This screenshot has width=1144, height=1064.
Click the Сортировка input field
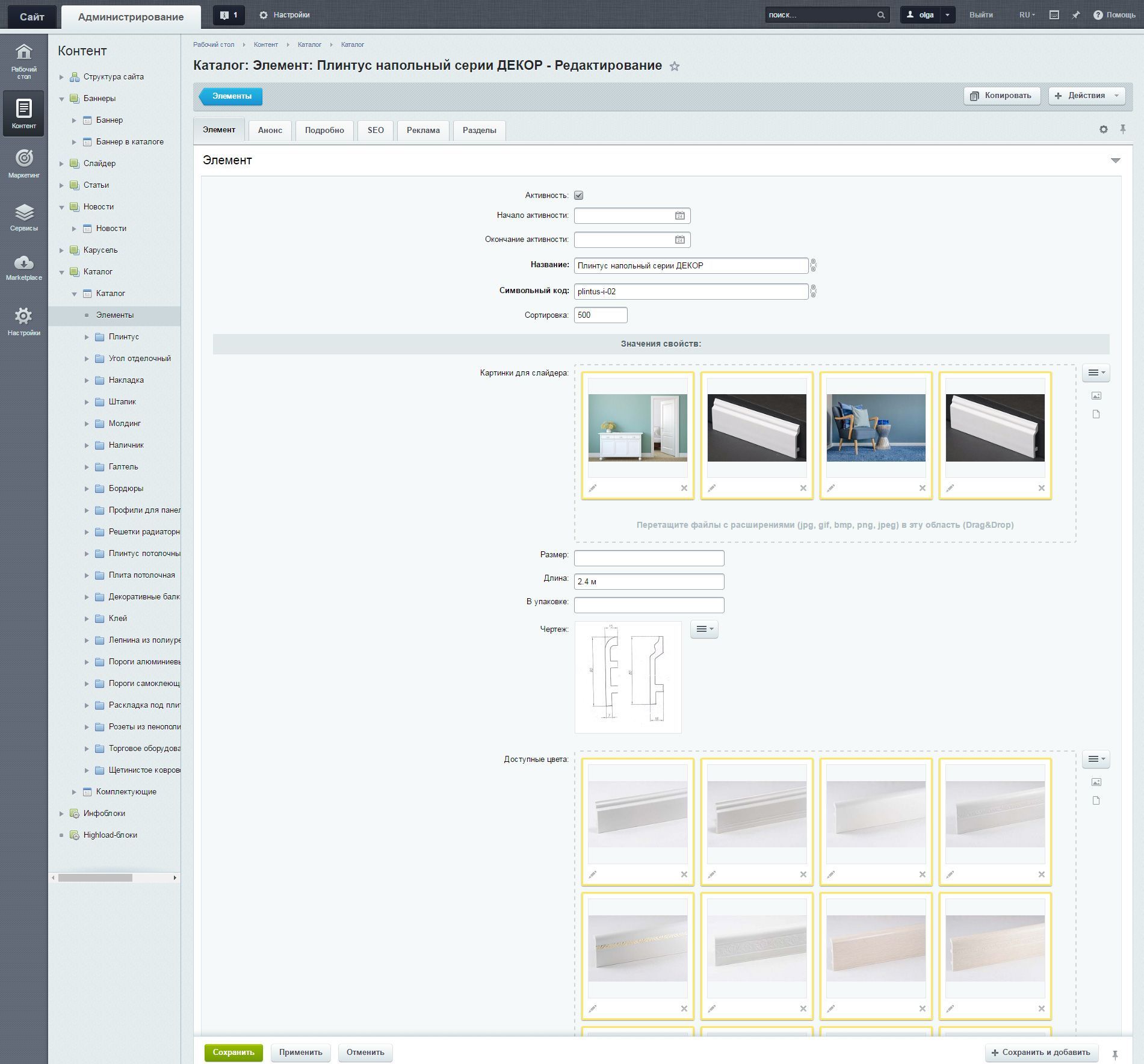(601, 315)
